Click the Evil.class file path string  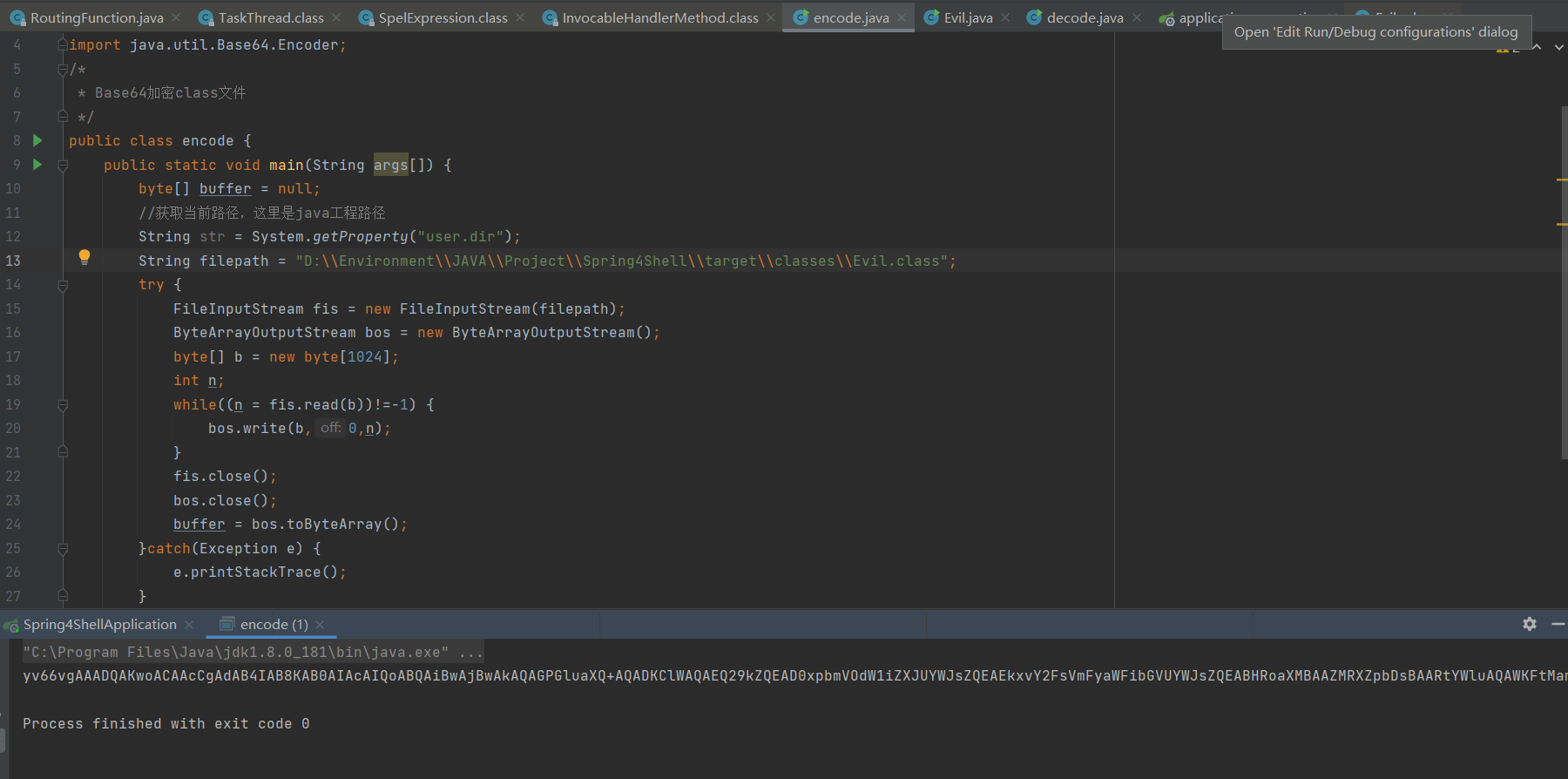pyautogui.click(x=621, y=261)
